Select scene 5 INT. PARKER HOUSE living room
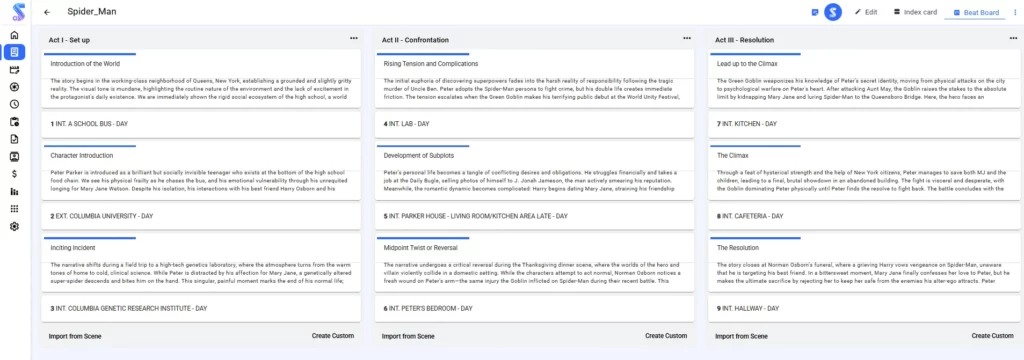Image resolution: width=1024 pixels, height=360 pixels. (534, 216)
